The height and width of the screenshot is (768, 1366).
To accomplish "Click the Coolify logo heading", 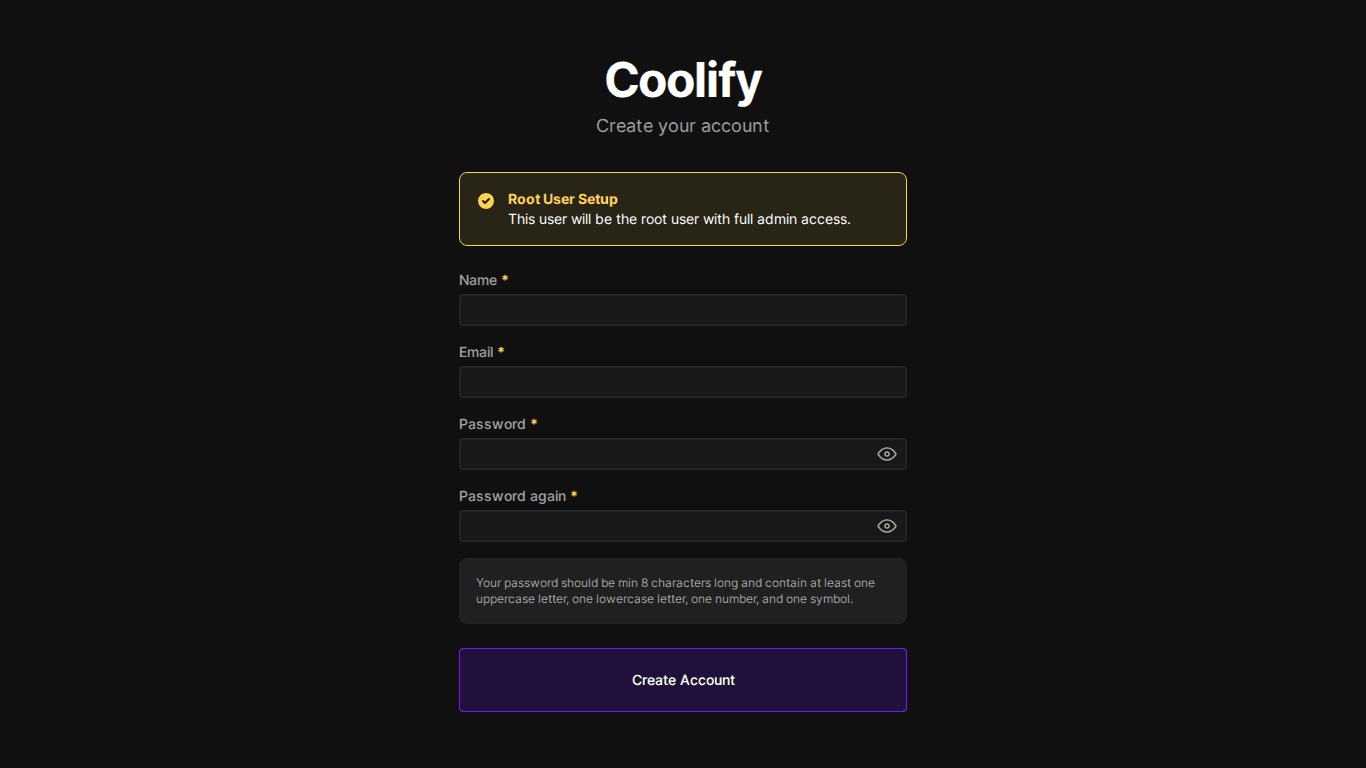I will coord(683,80).
